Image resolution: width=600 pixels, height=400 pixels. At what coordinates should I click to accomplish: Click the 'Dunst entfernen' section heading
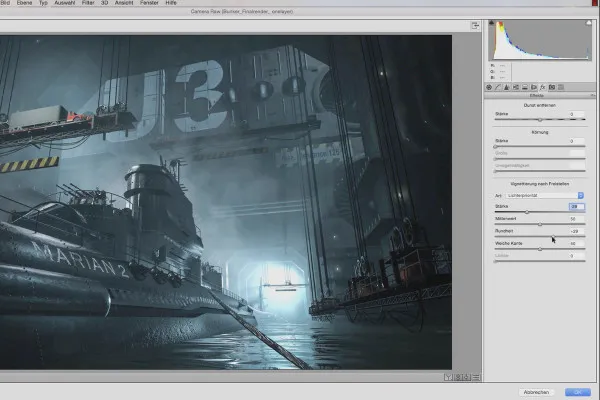[539, 105]
